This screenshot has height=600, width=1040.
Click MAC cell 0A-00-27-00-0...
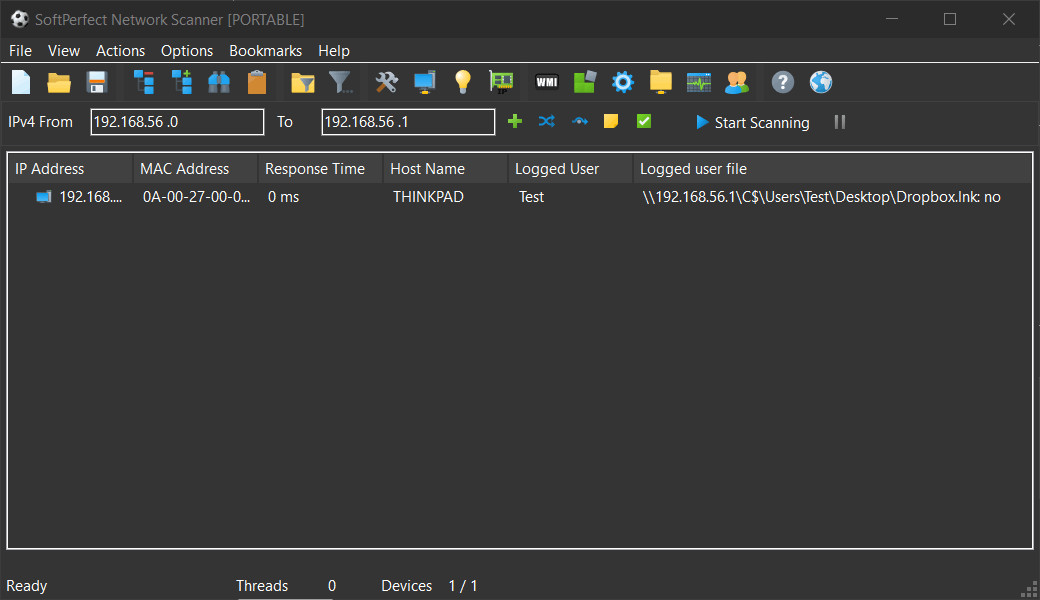click(196, 197)
